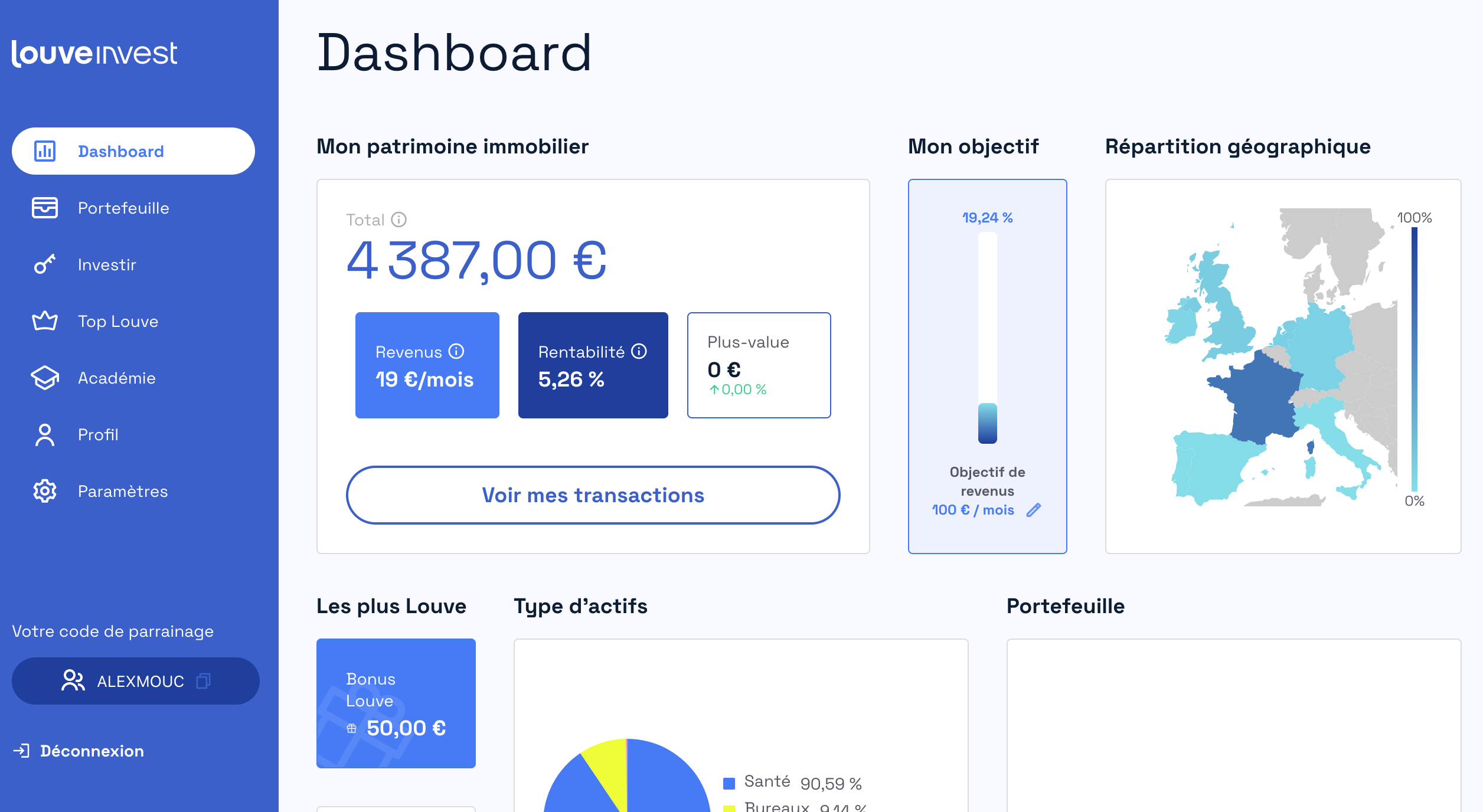The height and width of the screenshot is (812, 1483).
Task: Click the Objectif de revenus label
Action: pyautogui.click(x=988, y=482)
